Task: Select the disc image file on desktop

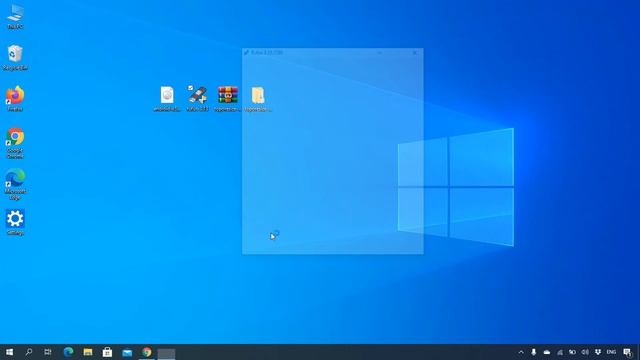Action: pyautogui.click(x=167, y=99)
